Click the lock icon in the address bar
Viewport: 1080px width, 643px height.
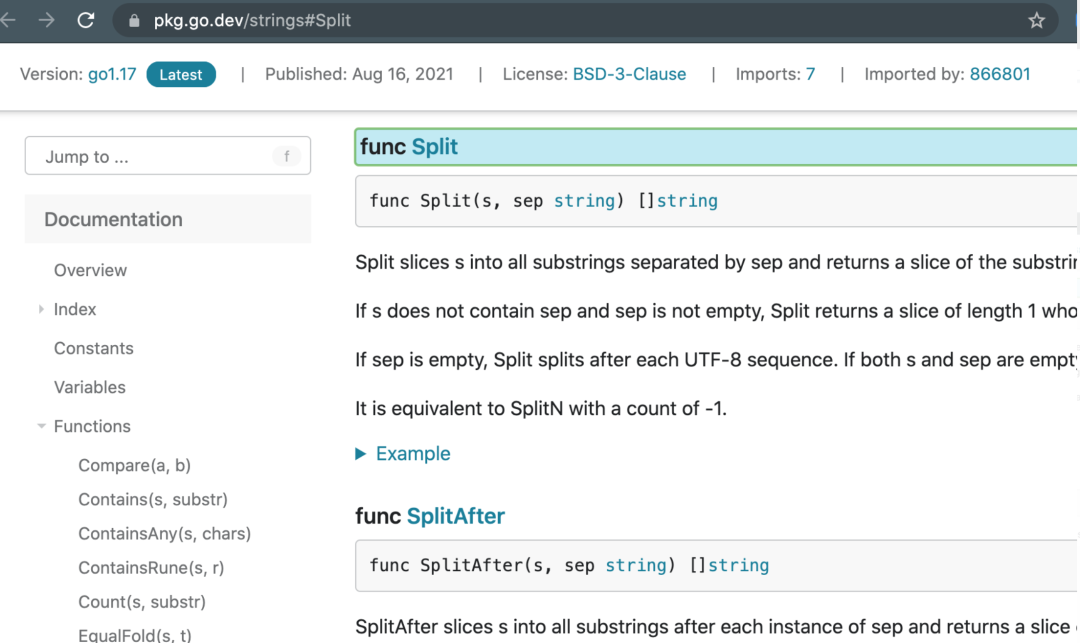(134, 21)
